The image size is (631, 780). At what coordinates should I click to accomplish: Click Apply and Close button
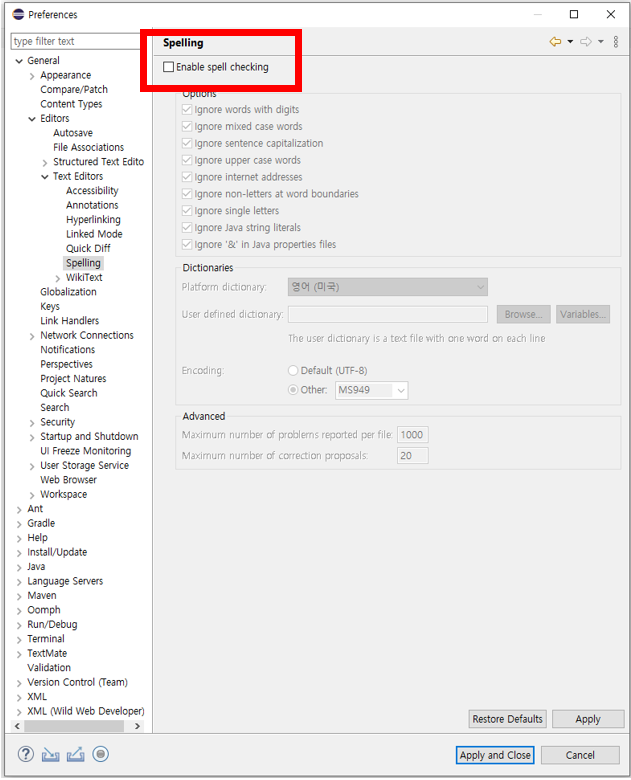coord(495,755)
